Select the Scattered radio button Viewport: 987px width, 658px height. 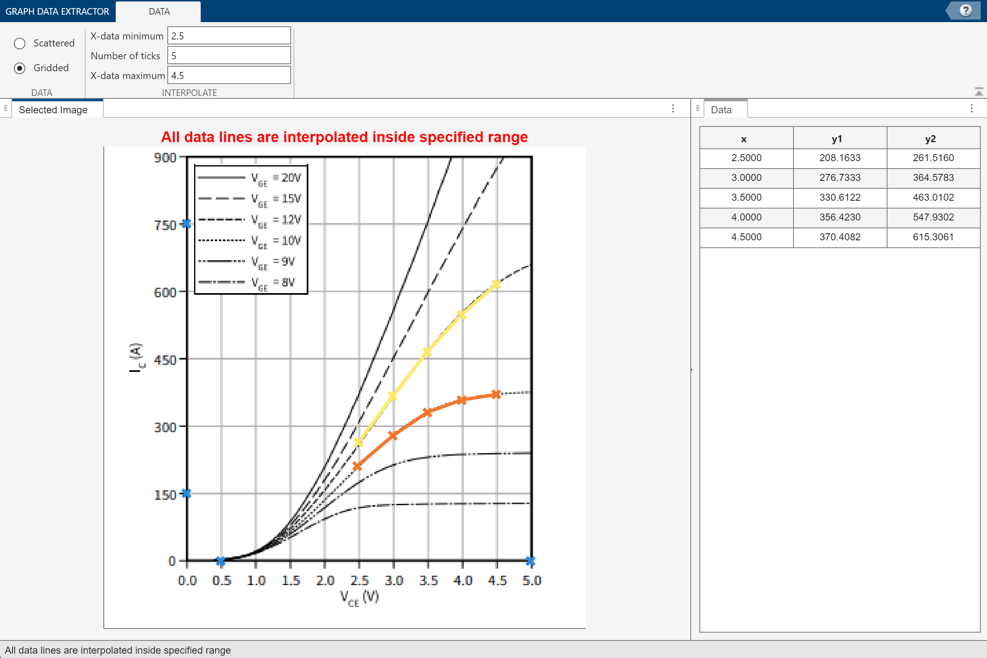(x=20, y=44)
